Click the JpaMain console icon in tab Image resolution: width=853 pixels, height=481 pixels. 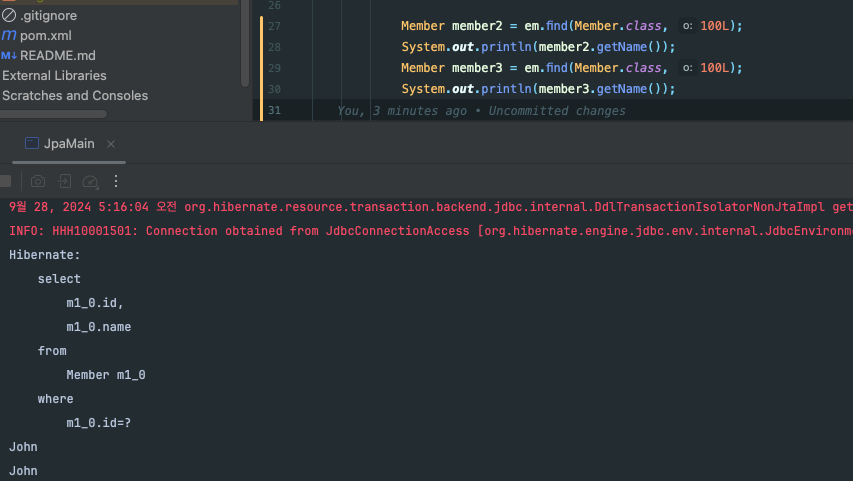tap(31, 144)
